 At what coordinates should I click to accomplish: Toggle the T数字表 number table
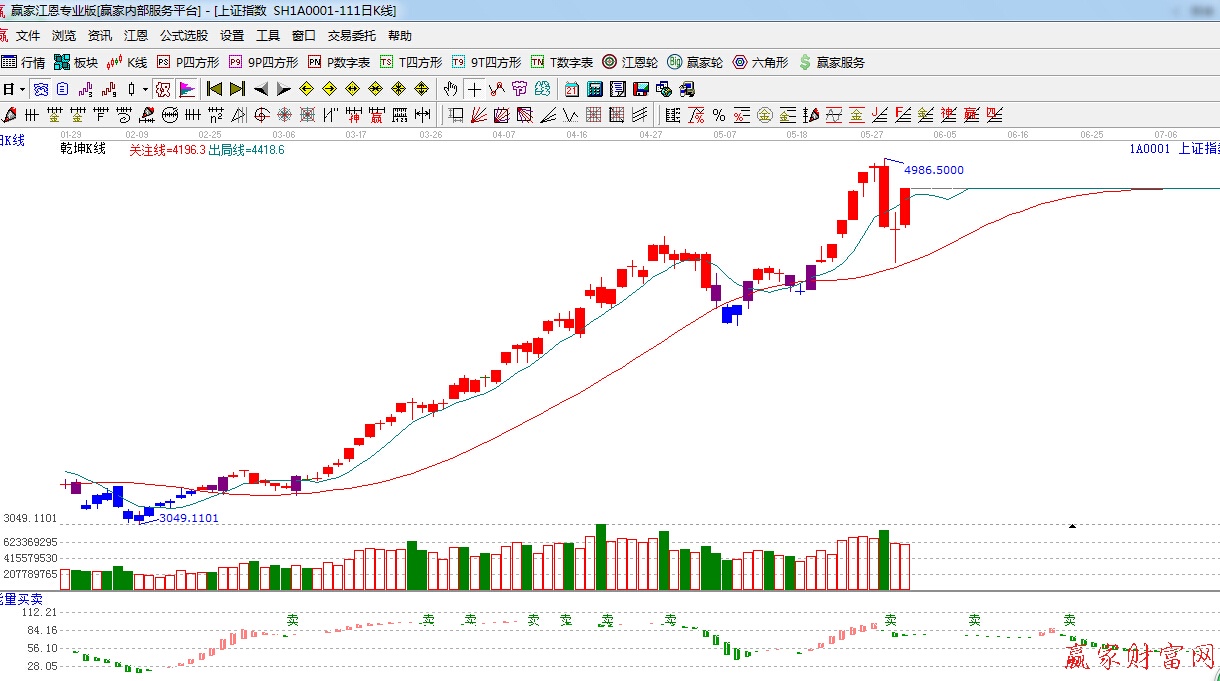tap(561, 62)
